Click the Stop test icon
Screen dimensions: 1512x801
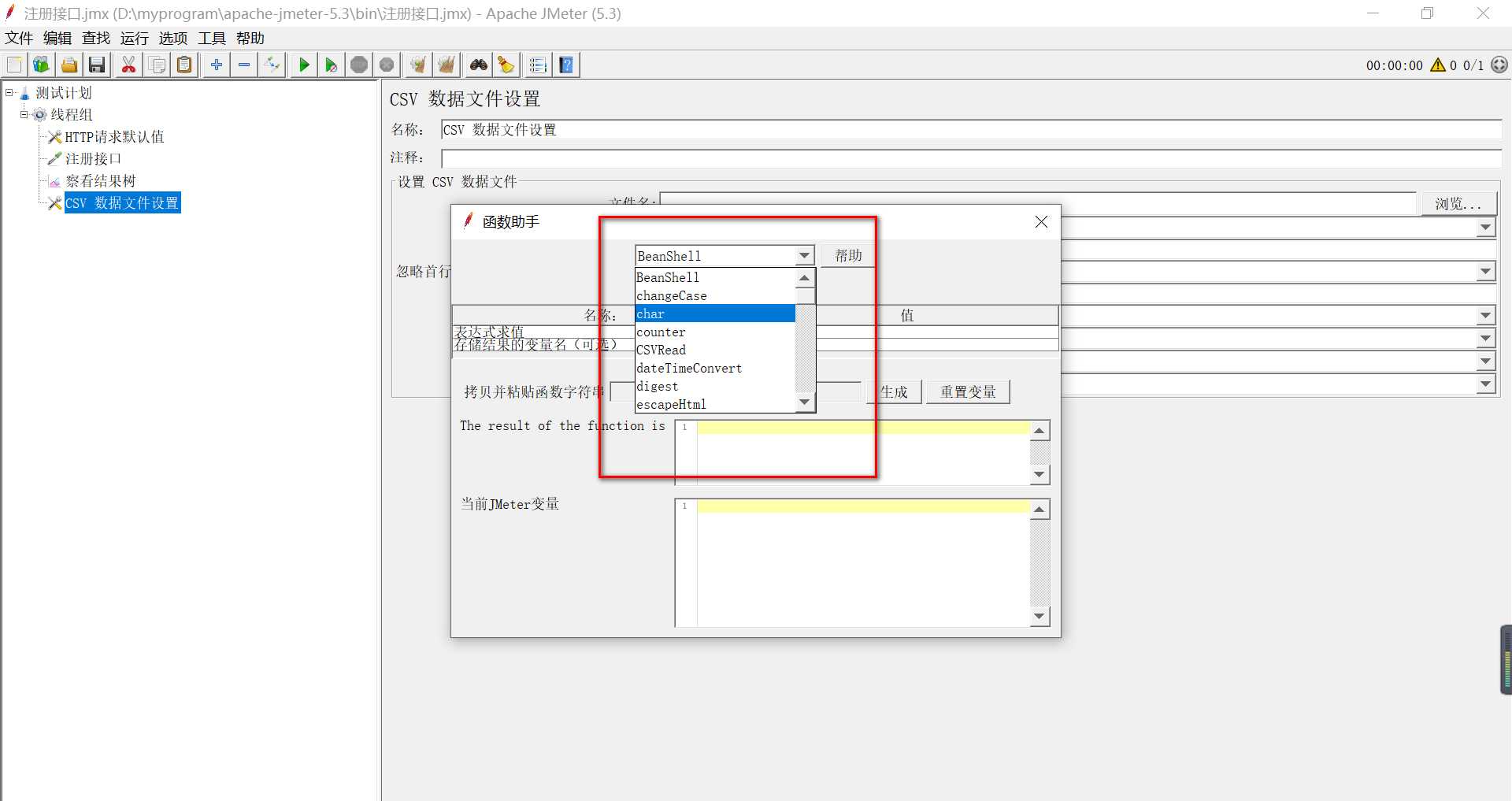tap(359, 65)
